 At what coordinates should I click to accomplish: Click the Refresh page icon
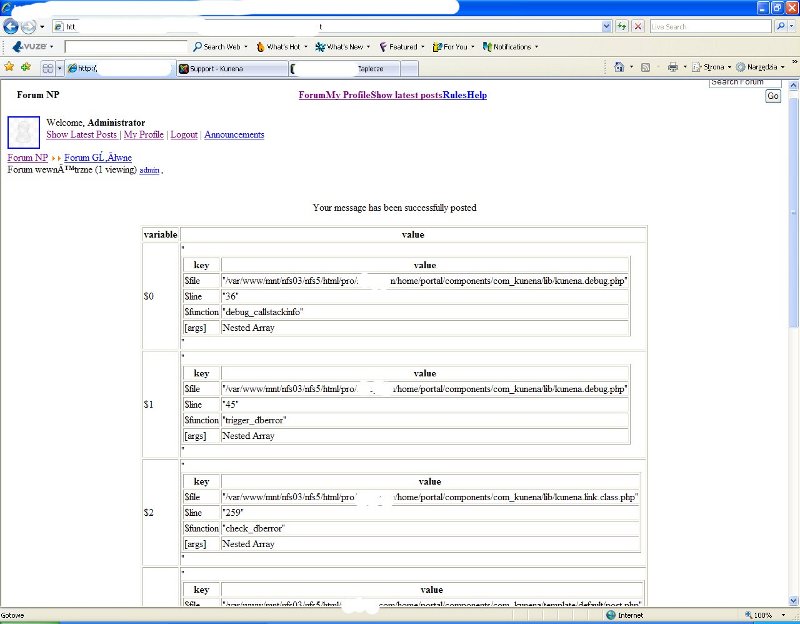tap(622, 26)
